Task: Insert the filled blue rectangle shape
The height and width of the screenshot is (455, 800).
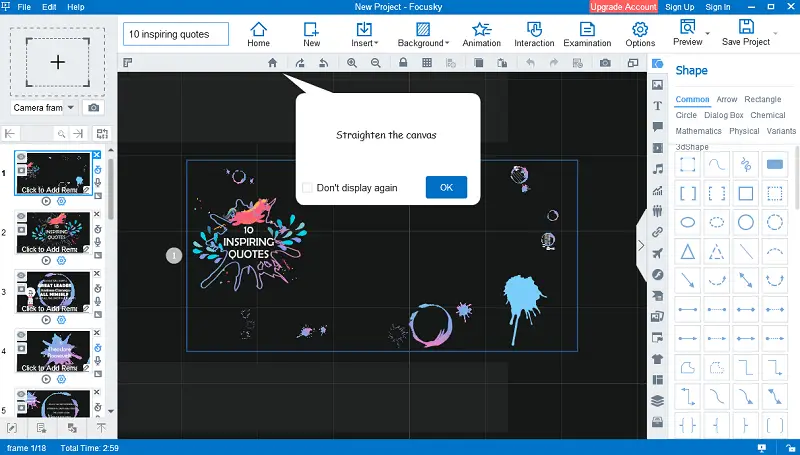Action: (774, 164)
